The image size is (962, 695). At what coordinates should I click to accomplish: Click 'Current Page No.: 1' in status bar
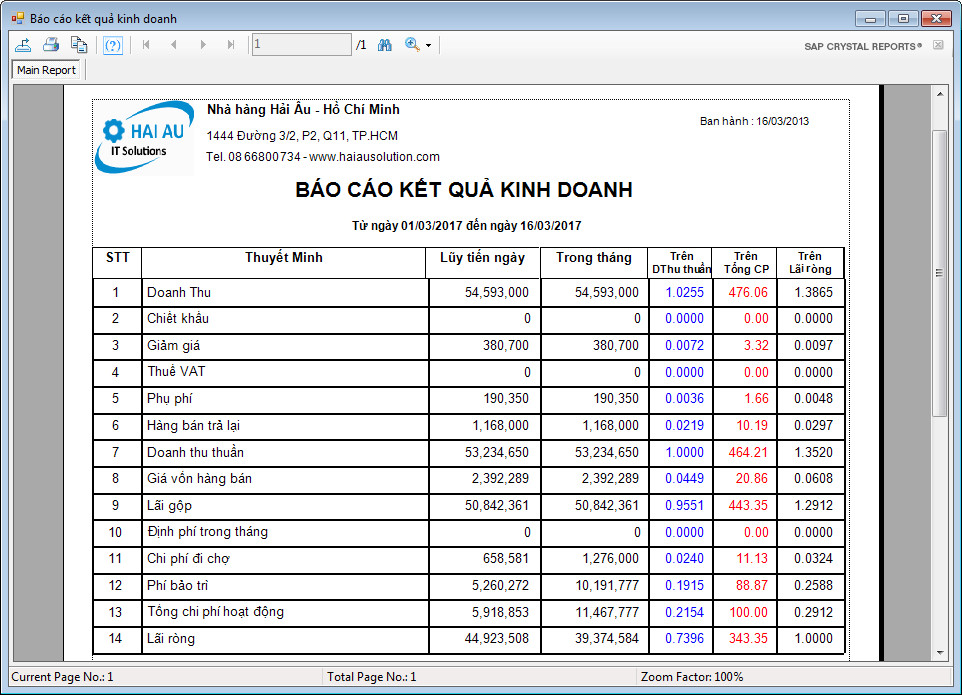62,677
